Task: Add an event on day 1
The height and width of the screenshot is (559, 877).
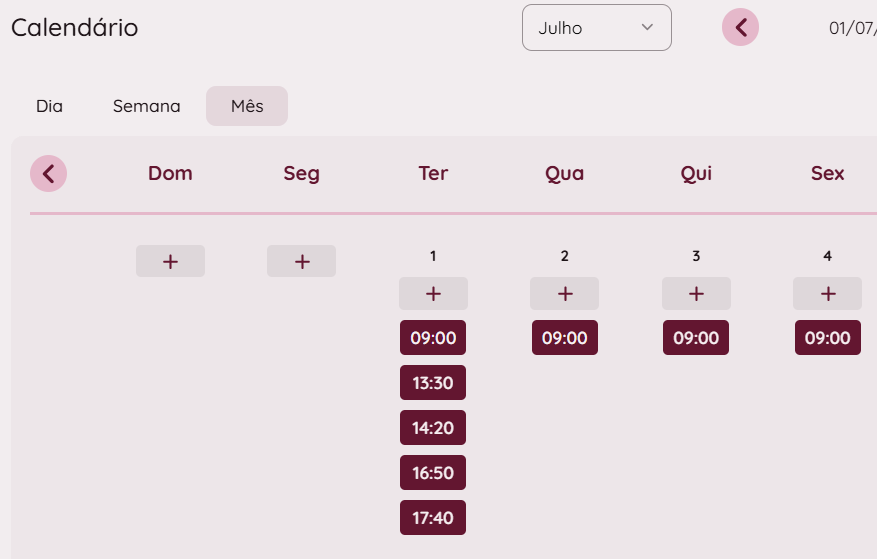Action: pyautogui.click(x=433, y=293)
